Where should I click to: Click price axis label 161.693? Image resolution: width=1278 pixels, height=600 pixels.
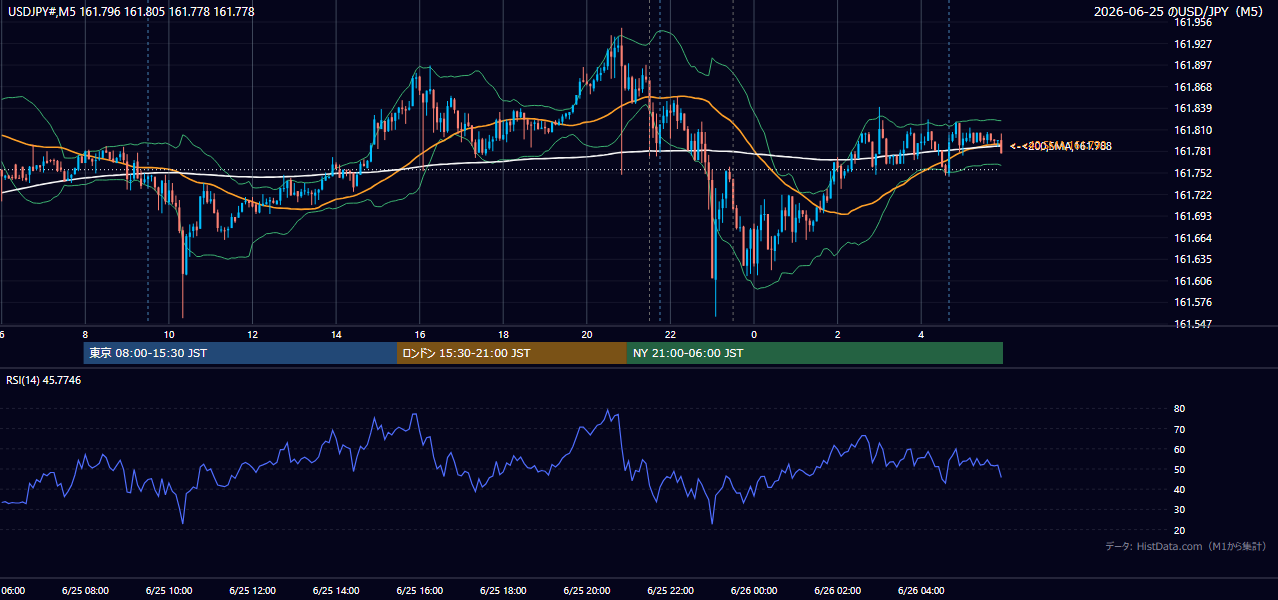[x=1193, y=216]
